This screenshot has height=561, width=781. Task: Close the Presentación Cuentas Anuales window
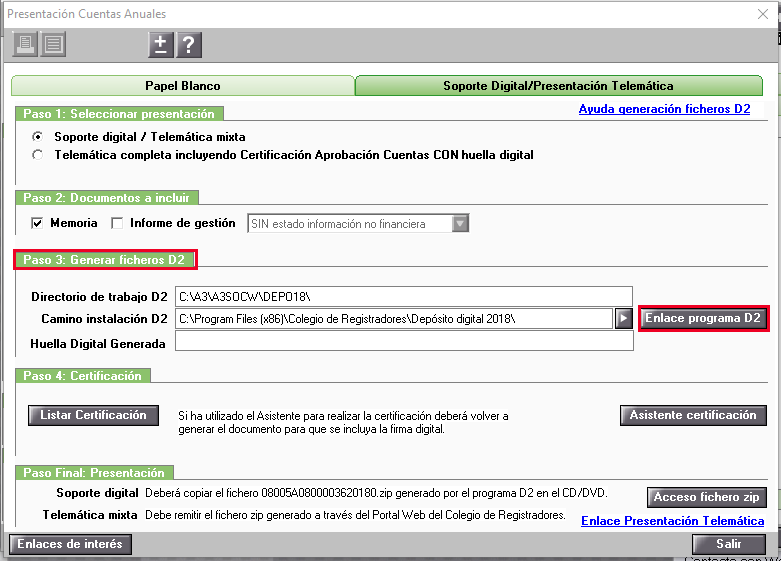(x=763, y=14)
